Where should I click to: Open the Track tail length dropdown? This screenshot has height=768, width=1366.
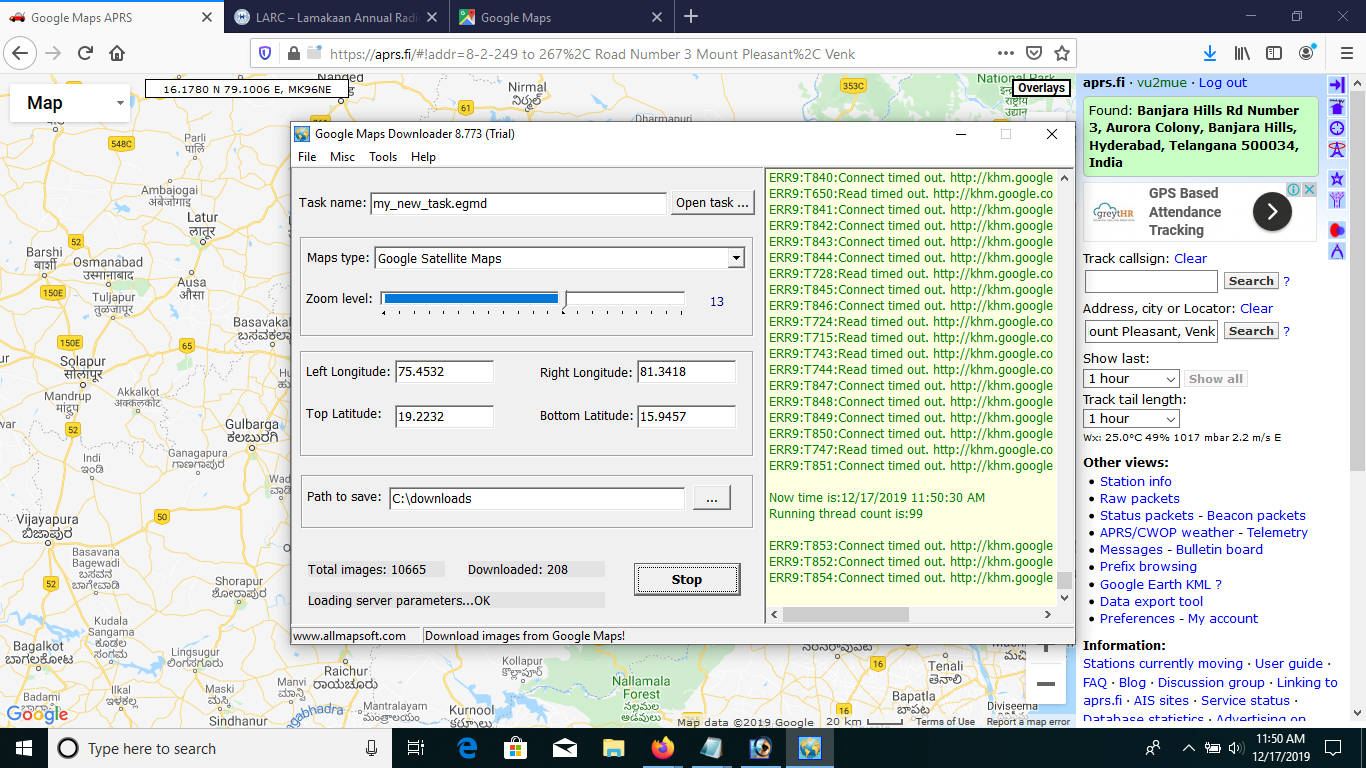point(1131,419)
